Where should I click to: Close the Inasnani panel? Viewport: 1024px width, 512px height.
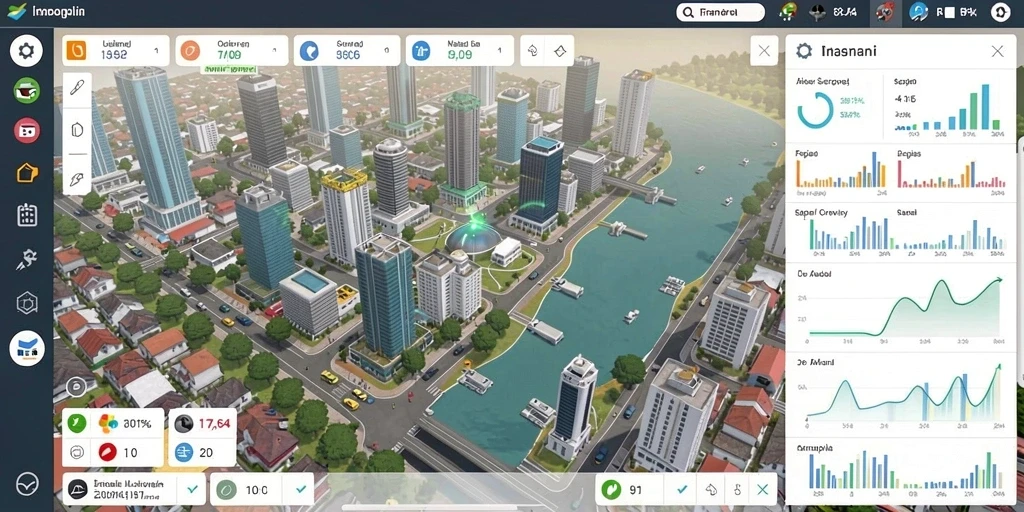click(997, 52)
